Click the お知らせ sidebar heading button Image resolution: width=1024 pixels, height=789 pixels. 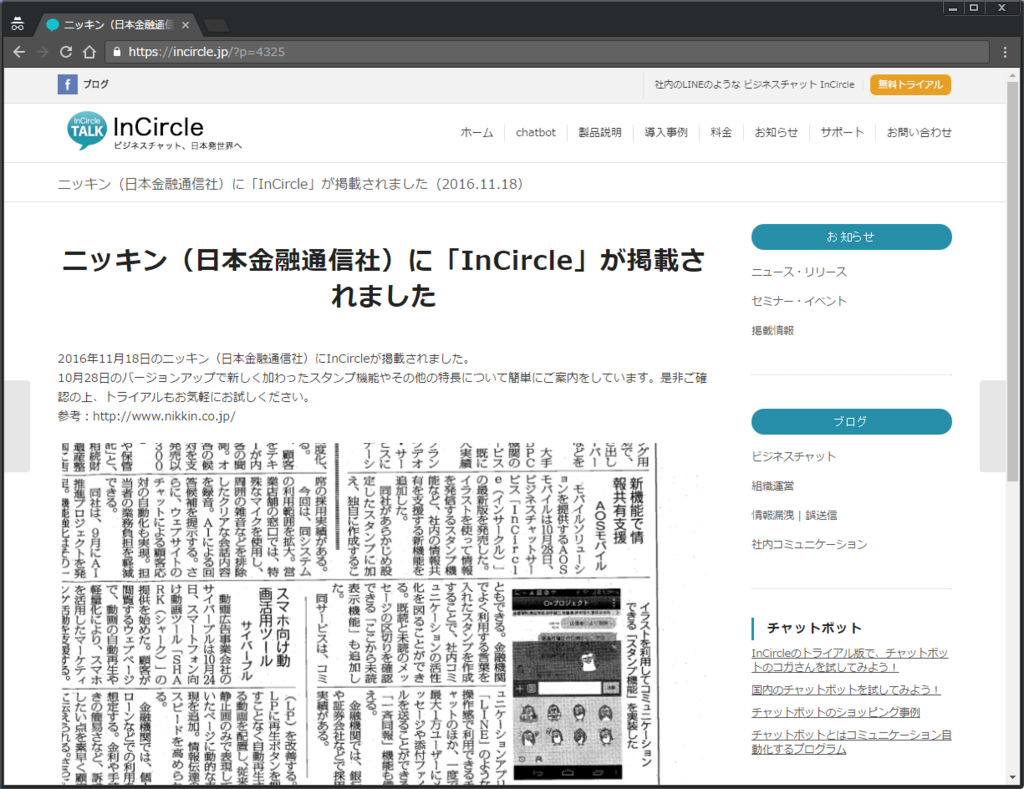852,237
